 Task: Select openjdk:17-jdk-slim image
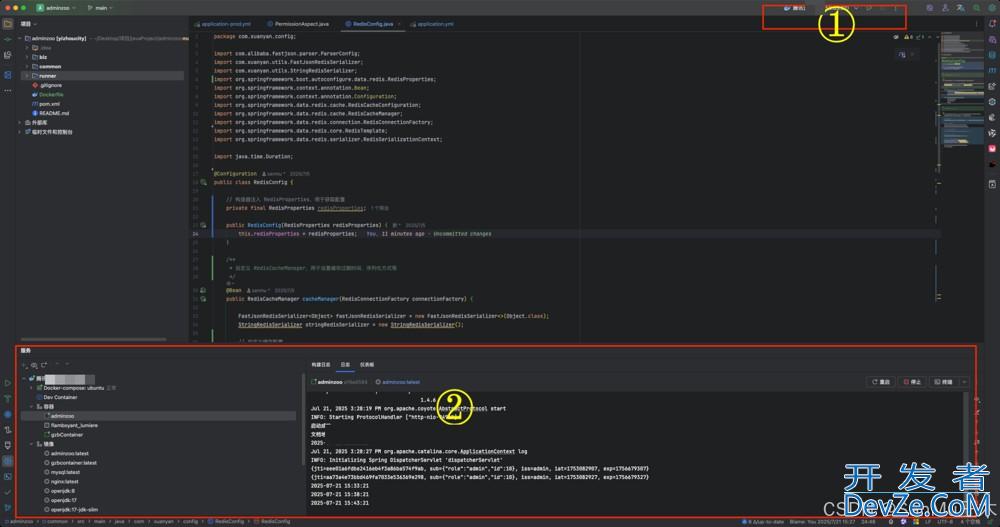[x=71, y=510]
